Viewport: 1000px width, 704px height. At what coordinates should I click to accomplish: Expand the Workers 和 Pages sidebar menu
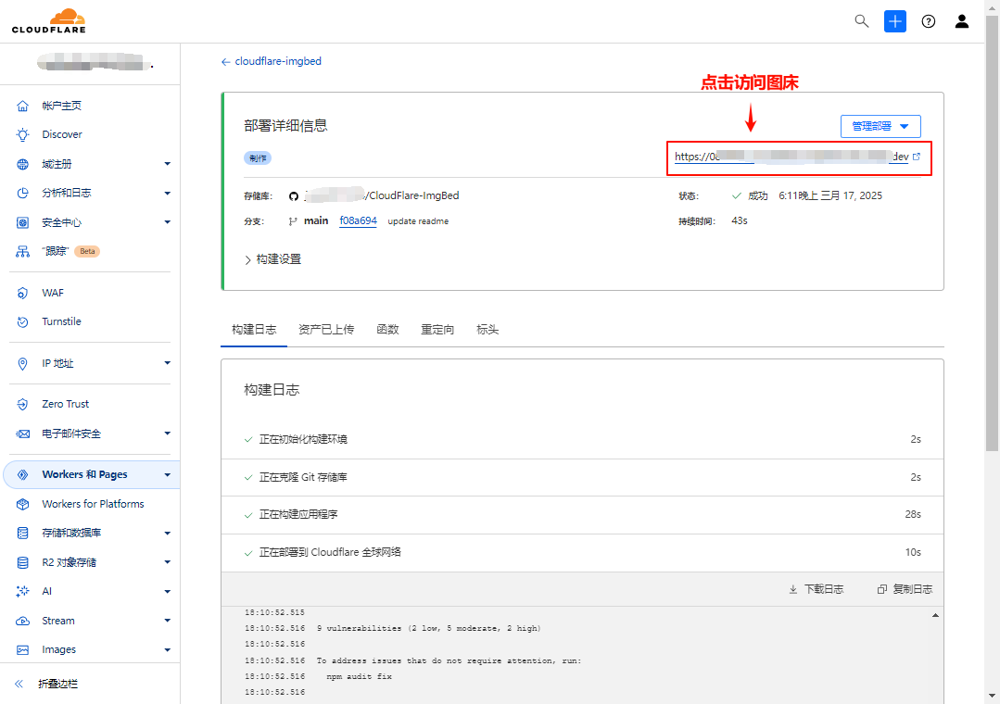167,475
